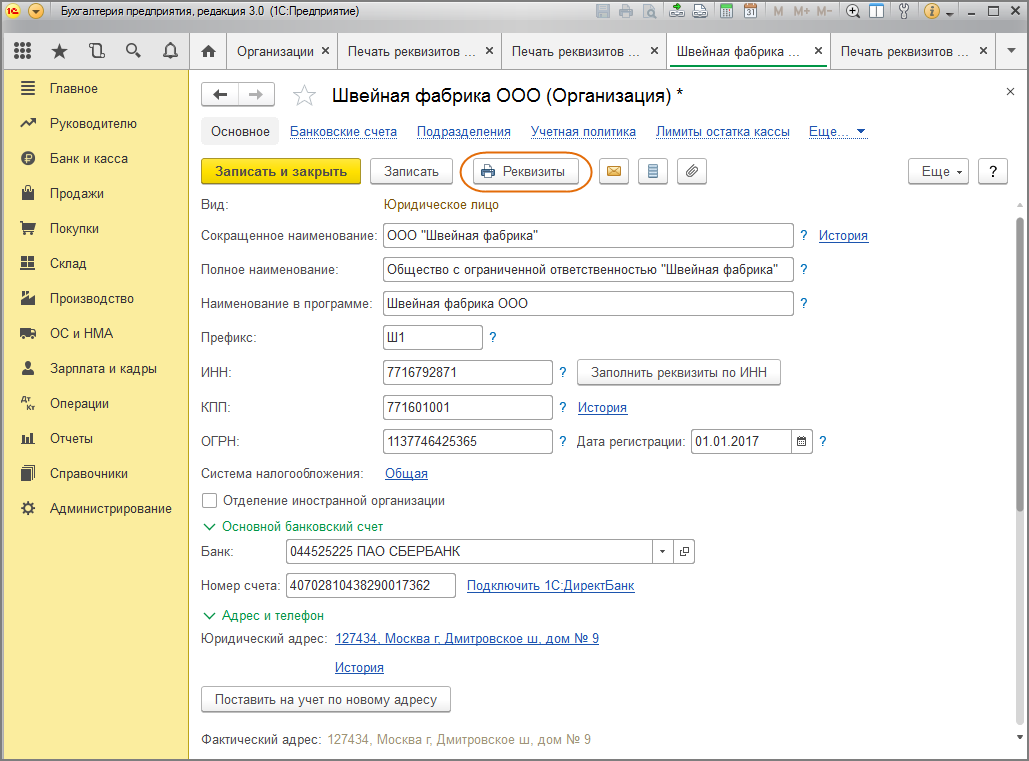This screenshot has width=1029, height=761.
Task: Open Банк и касса sidebar section
Action: coord(89,158)
